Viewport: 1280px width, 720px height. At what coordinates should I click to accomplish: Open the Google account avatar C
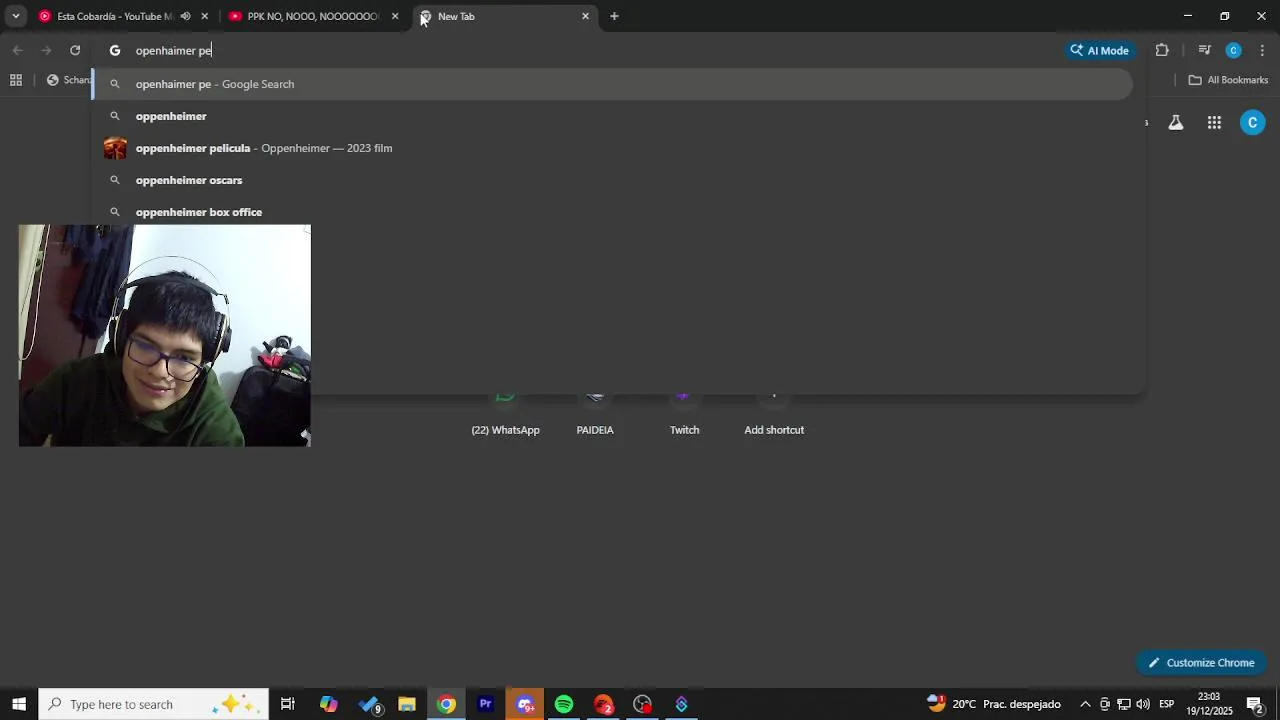pyautogui.click(x=1252, y=122)
